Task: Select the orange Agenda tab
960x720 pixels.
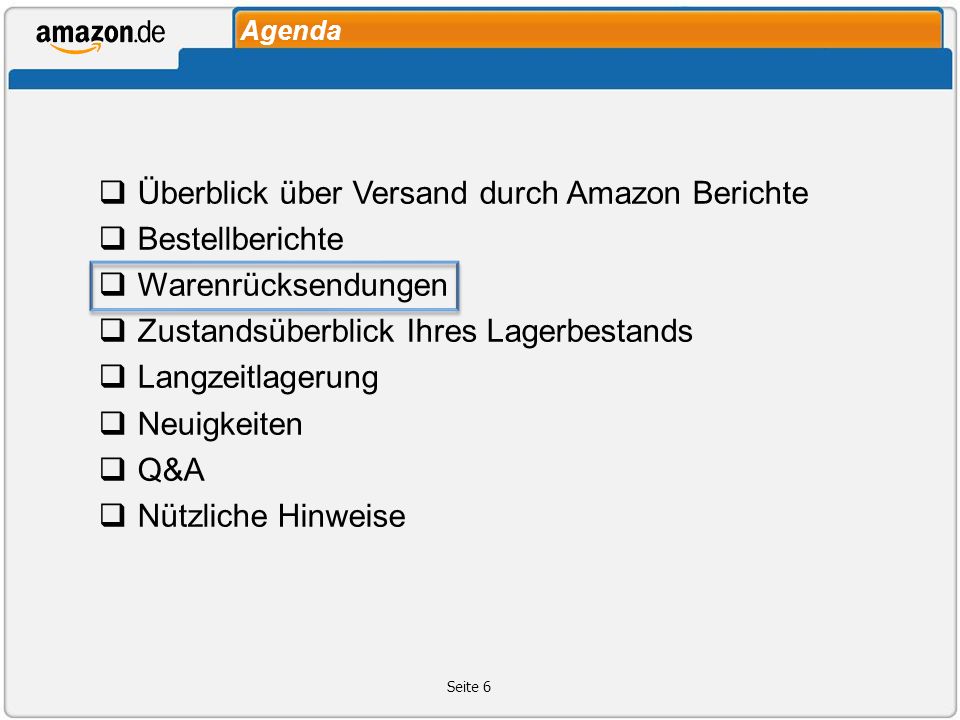Action: pos(588,29)
